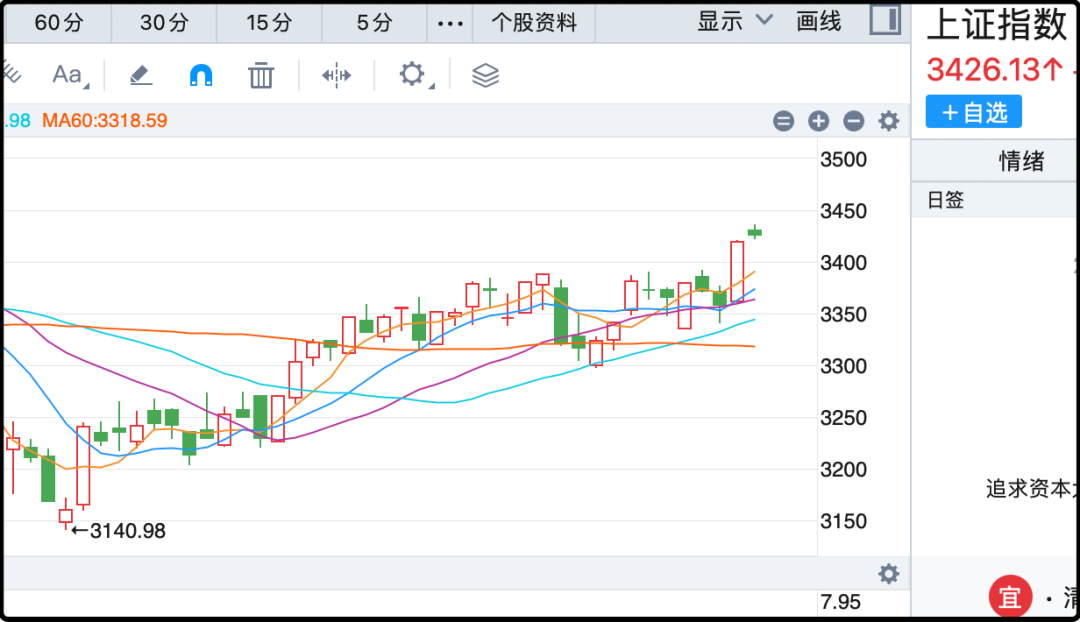Click the horizontal range measure icon

coord(336,75)
